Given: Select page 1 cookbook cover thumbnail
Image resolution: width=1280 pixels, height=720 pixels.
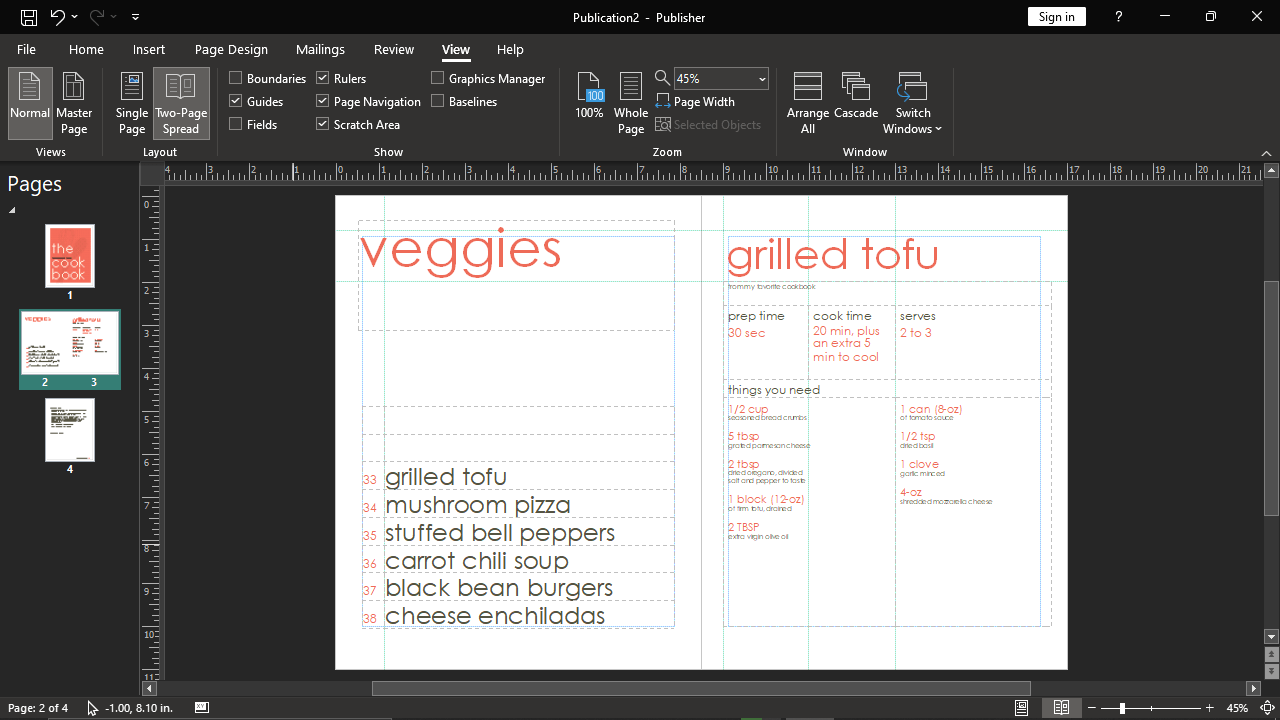Looking at the screenshot, I should [70, 256].
